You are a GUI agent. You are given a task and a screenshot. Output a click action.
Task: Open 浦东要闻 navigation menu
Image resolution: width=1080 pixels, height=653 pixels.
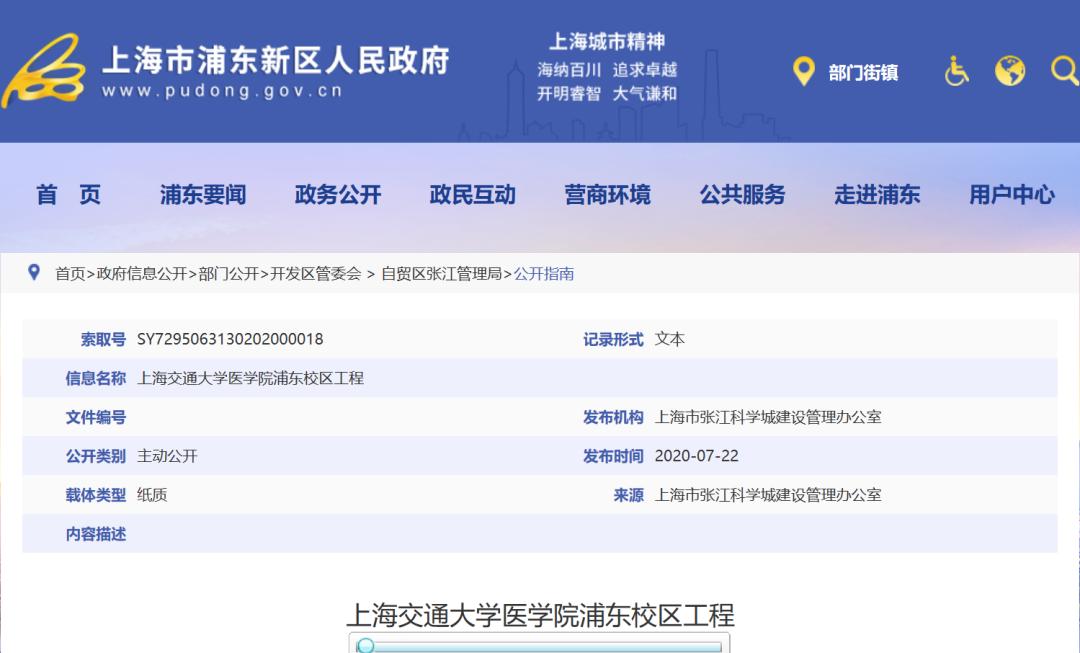pyautogui.click(x=203, y=195)
